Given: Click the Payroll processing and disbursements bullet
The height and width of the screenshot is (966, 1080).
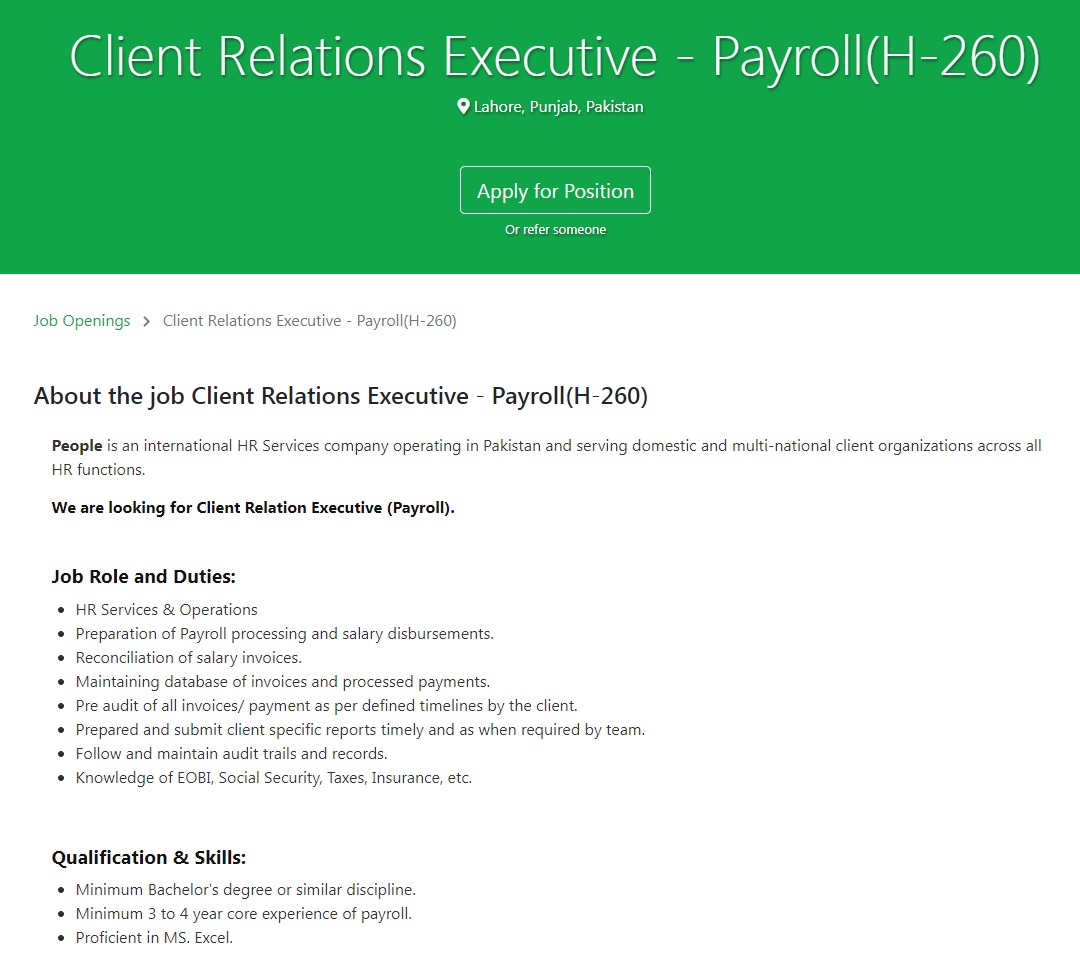Looking at the screenshot, I should 285,634.
